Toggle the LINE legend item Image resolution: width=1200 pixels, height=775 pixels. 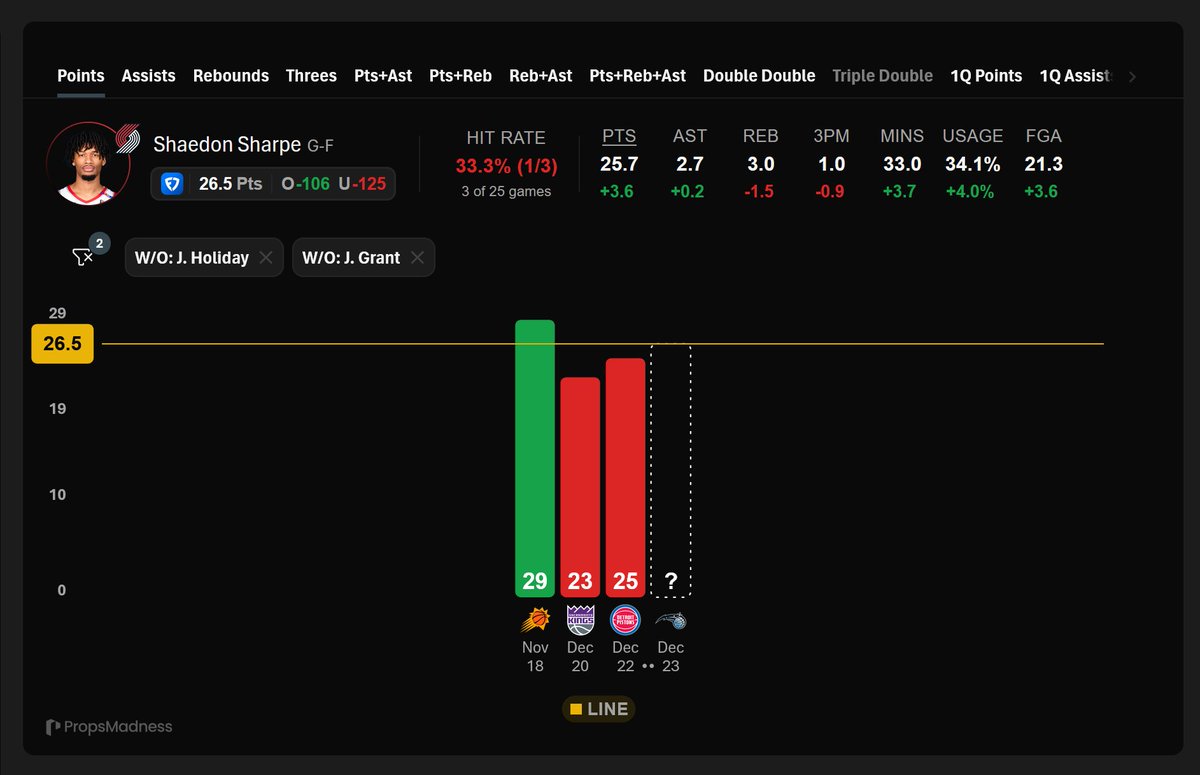point(599,709)
